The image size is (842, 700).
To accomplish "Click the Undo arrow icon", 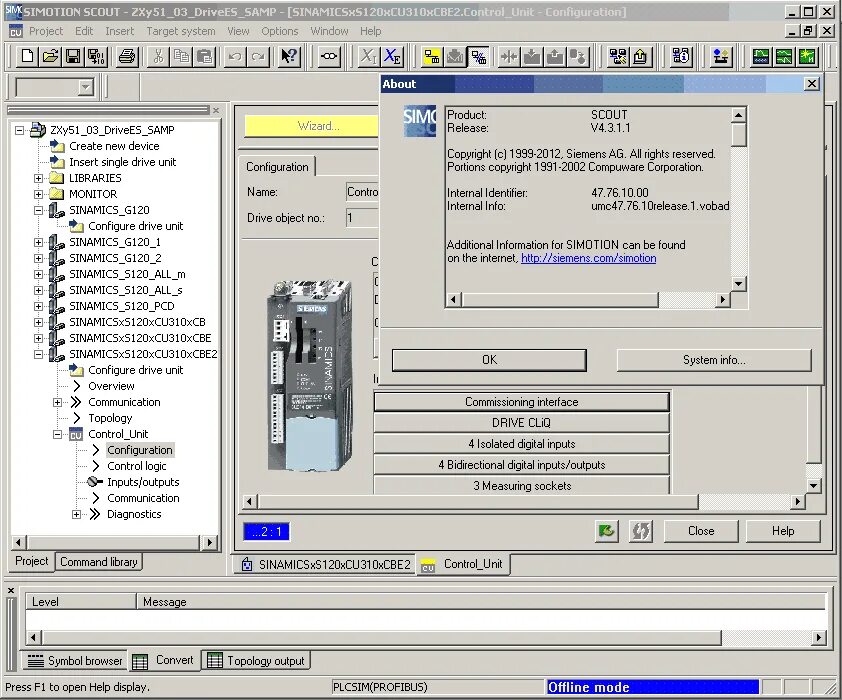I will point(235,56).
